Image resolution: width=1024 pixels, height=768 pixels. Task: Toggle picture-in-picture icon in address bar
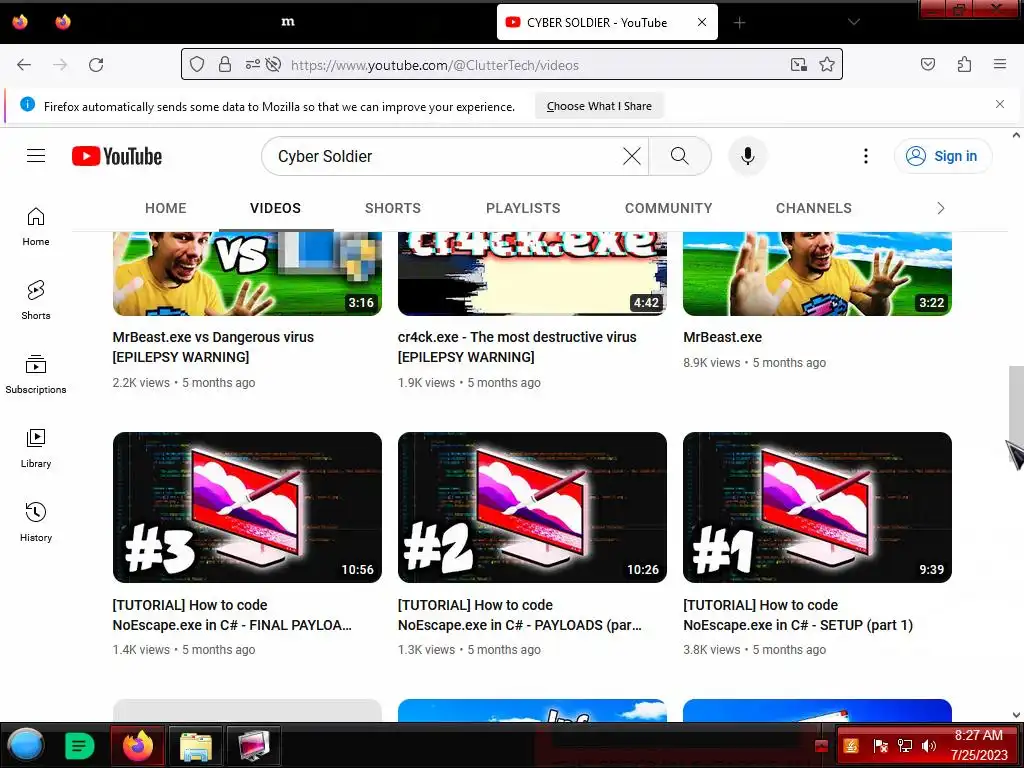tap(799, 65)
